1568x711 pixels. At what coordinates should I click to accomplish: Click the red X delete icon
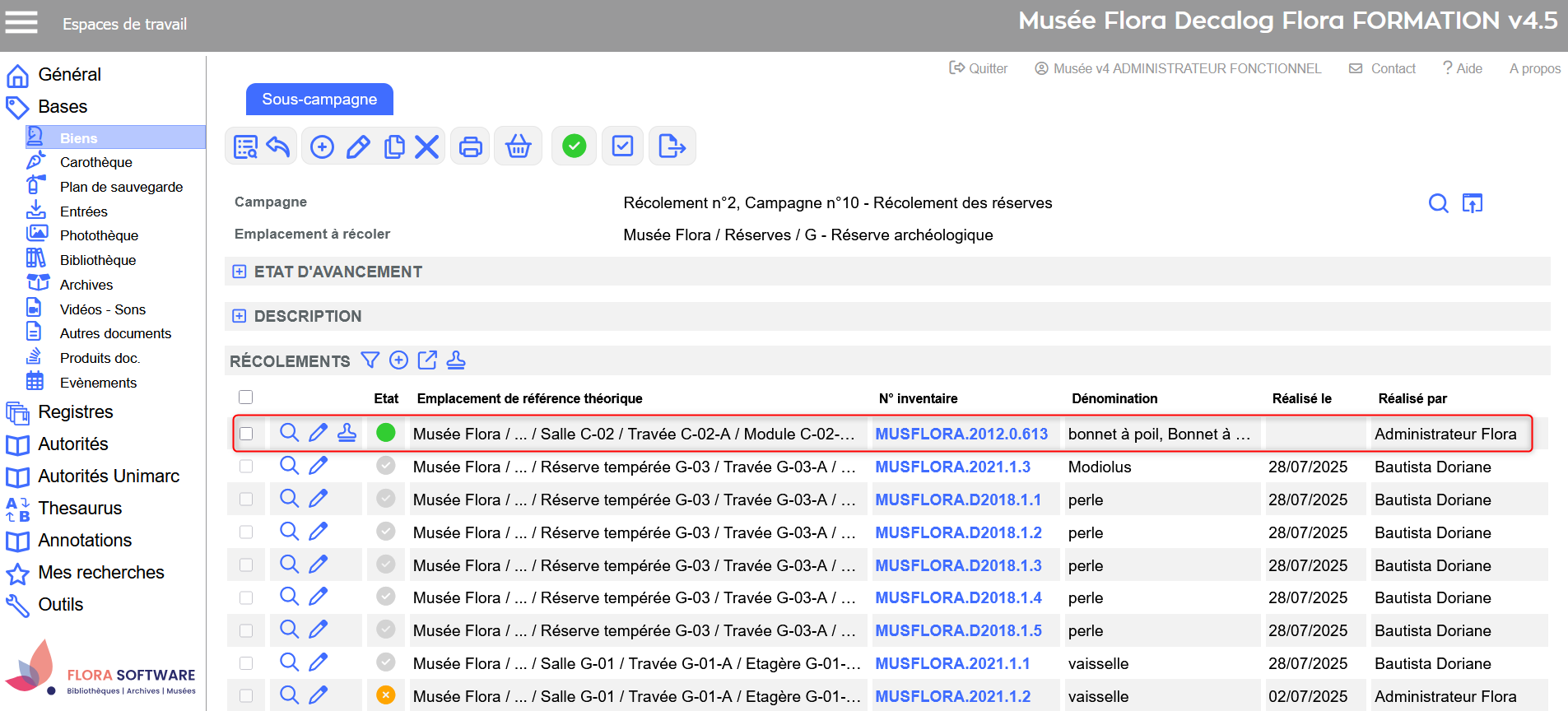click(426, 146)
